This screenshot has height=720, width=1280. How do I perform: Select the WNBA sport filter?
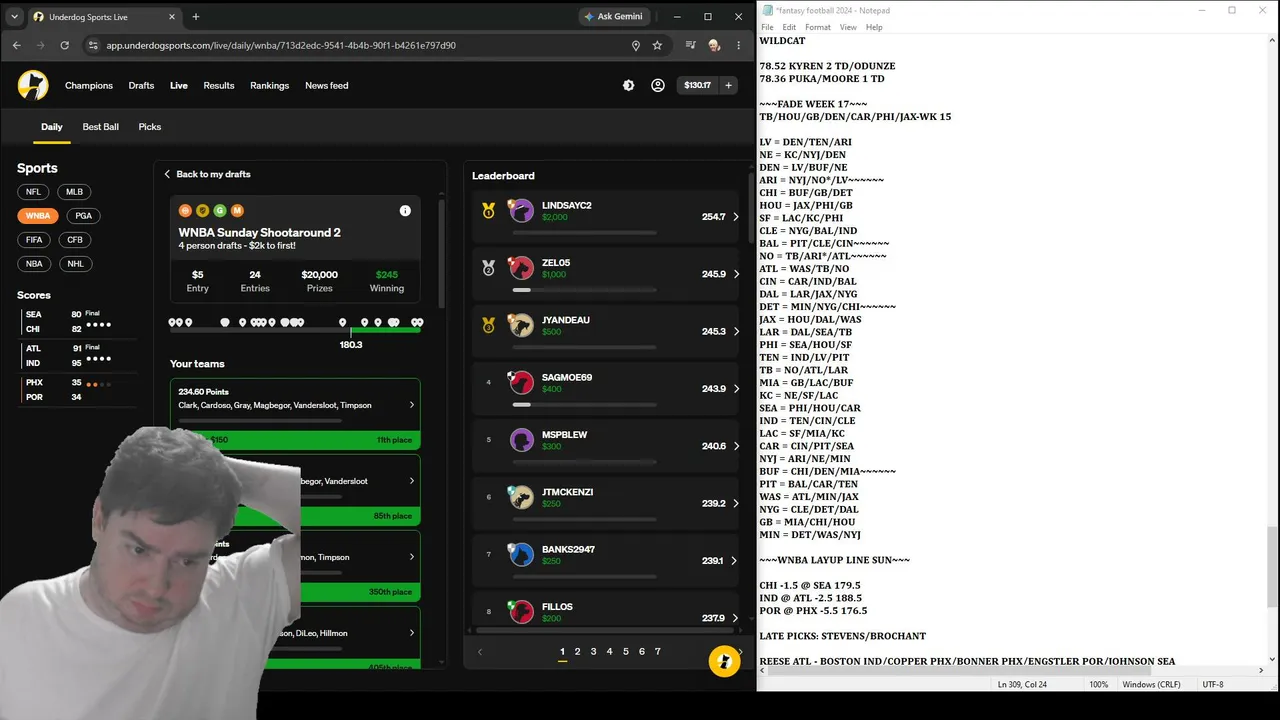(x=38, y=216)
